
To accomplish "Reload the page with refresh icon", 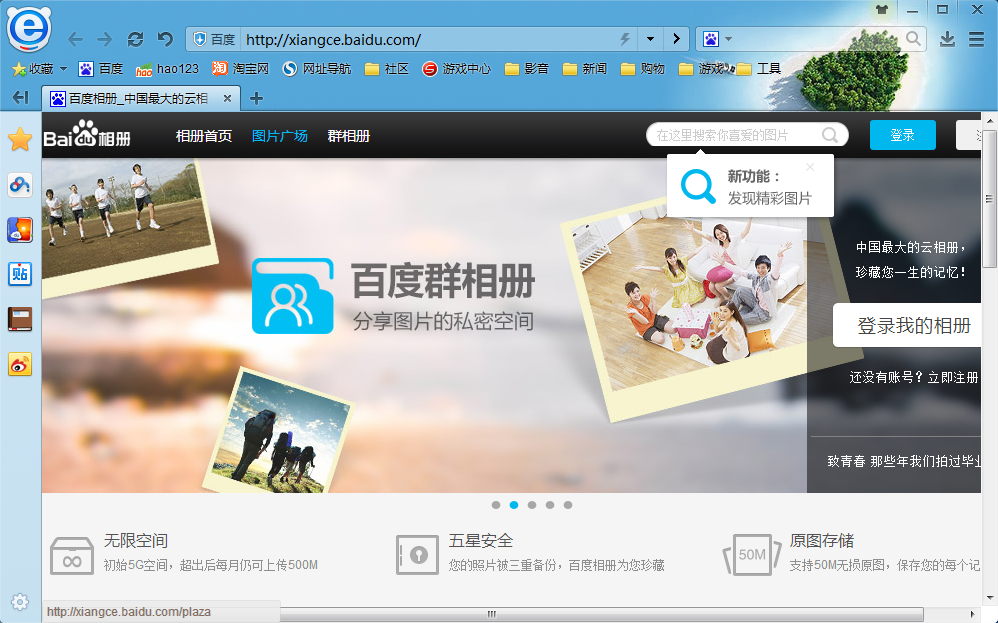I will 135,39.
